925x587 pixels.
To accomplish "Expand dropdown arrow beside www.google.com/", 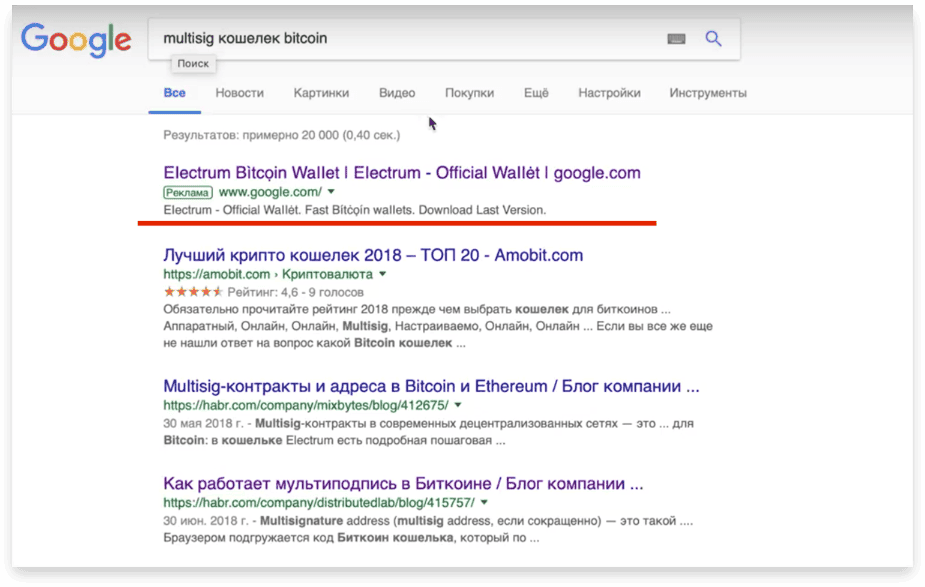I will coord(331,192).
